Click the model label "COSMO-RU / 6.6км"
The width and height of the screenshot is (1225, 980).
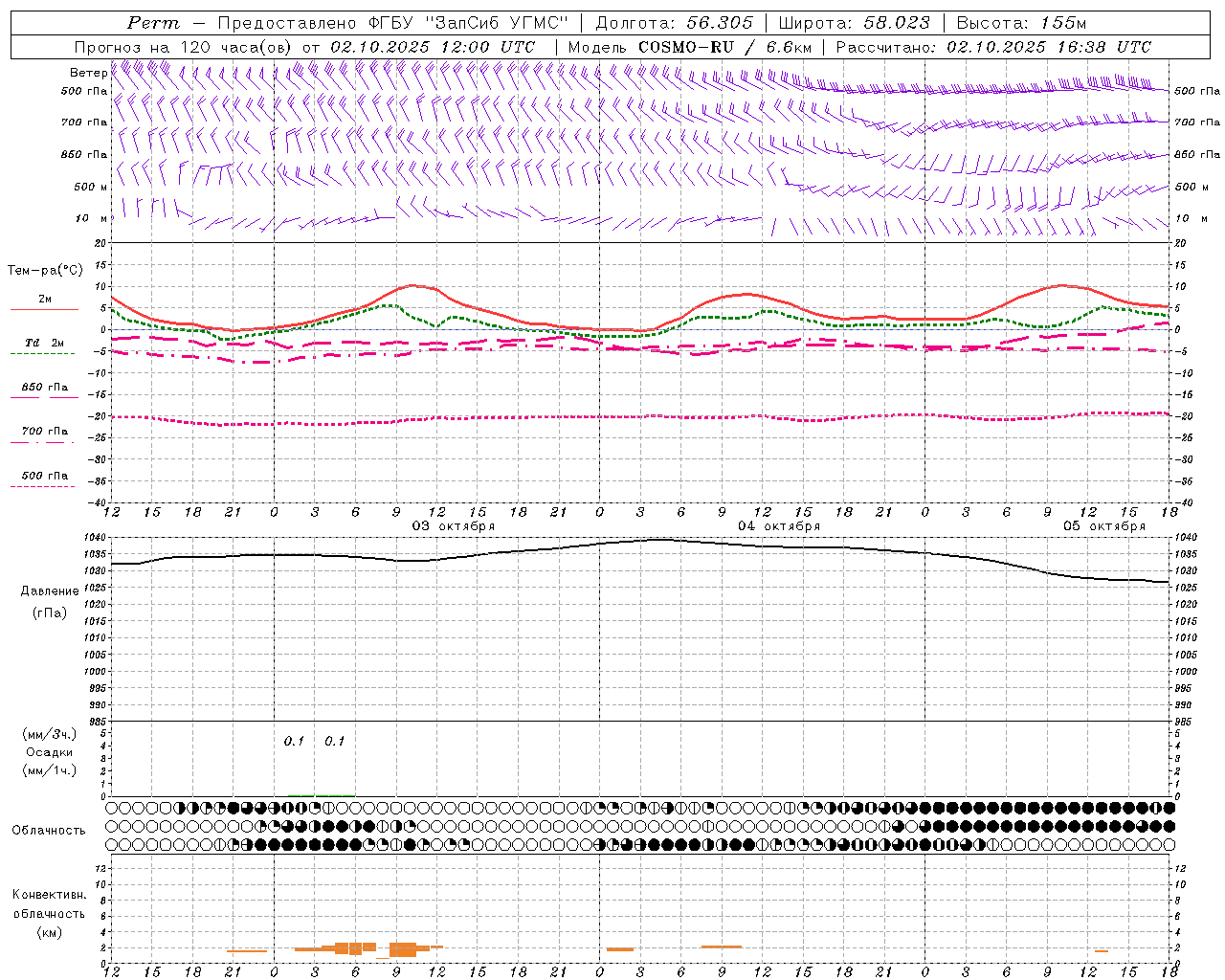[724, 47]
